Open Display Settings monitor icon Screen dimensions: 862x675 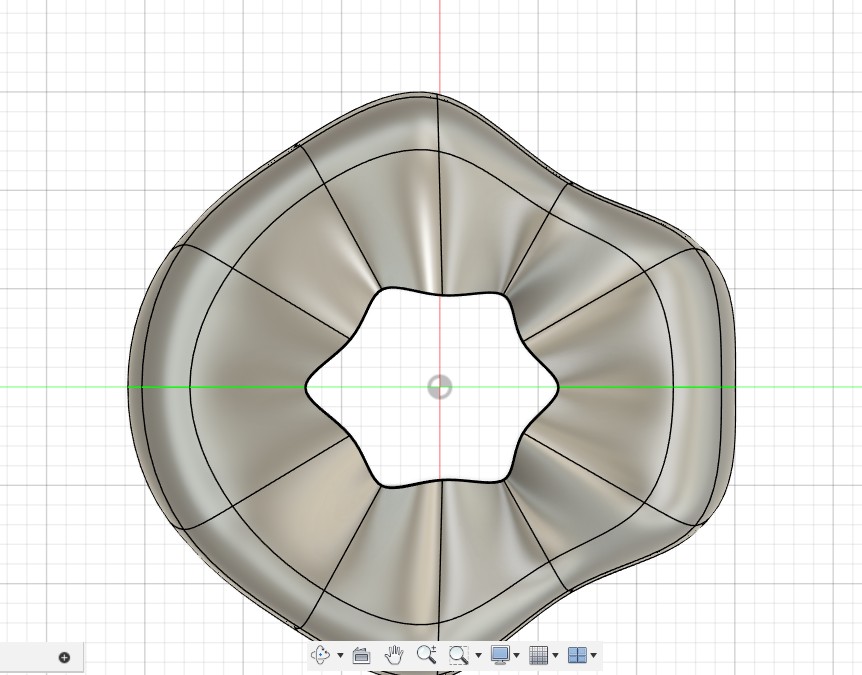[500, 655]
